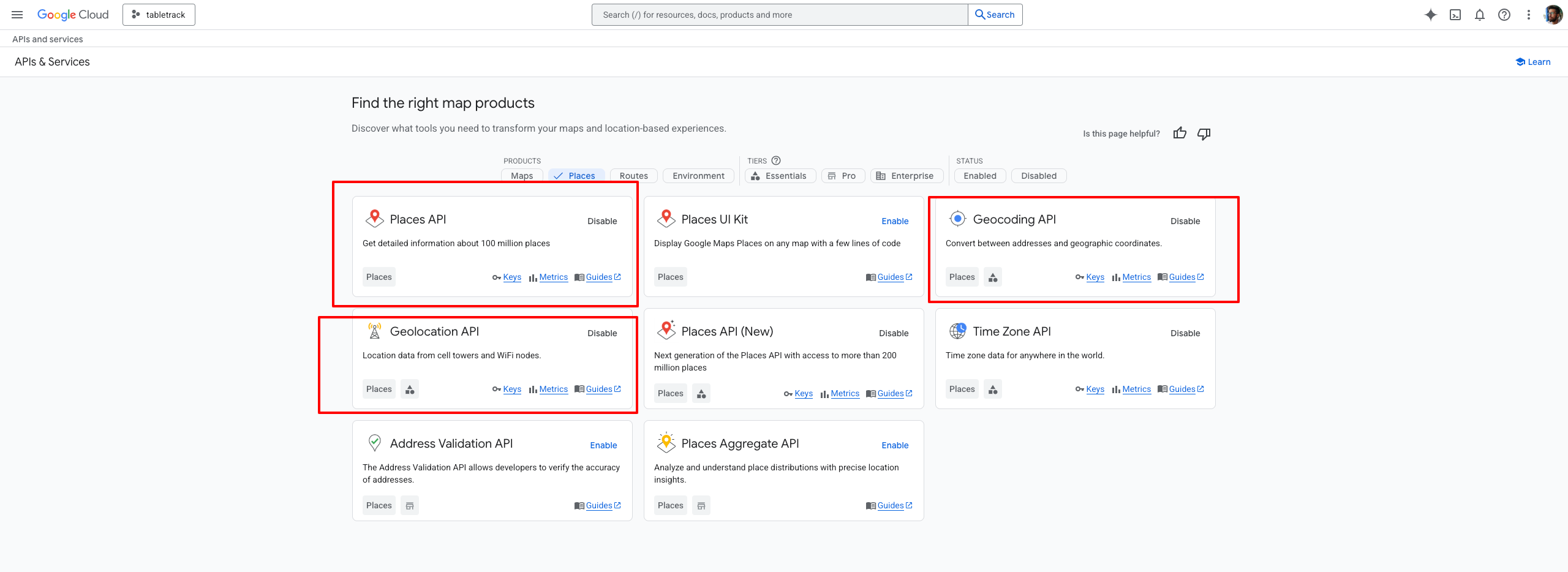1568x572 pixels.
Task: Click Essentials tier icon on Time Zone API card
Action: pyautogui.click(x=993, y=389)
